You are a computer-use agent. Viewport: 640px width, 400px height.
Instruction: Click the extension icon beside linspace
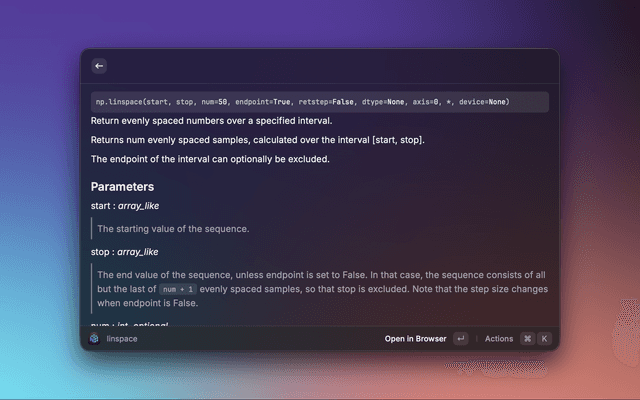click(94, 339)
